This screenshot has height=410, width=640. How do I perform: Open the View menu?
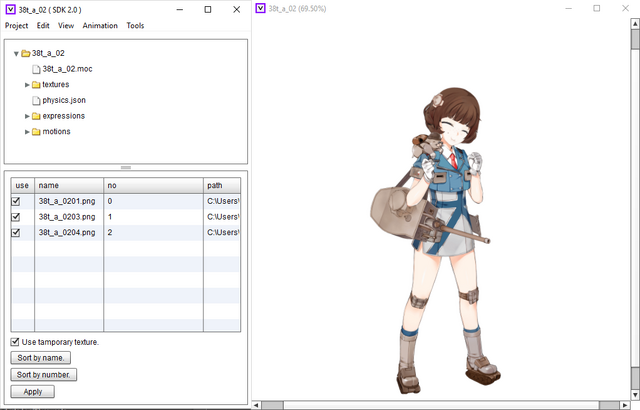(66, 25)
